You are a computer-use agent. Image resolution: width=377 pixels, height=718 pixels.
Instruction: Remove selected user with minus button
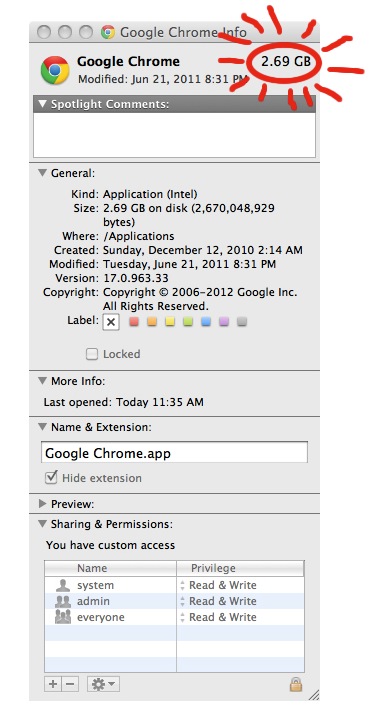[x=70, y=684]
